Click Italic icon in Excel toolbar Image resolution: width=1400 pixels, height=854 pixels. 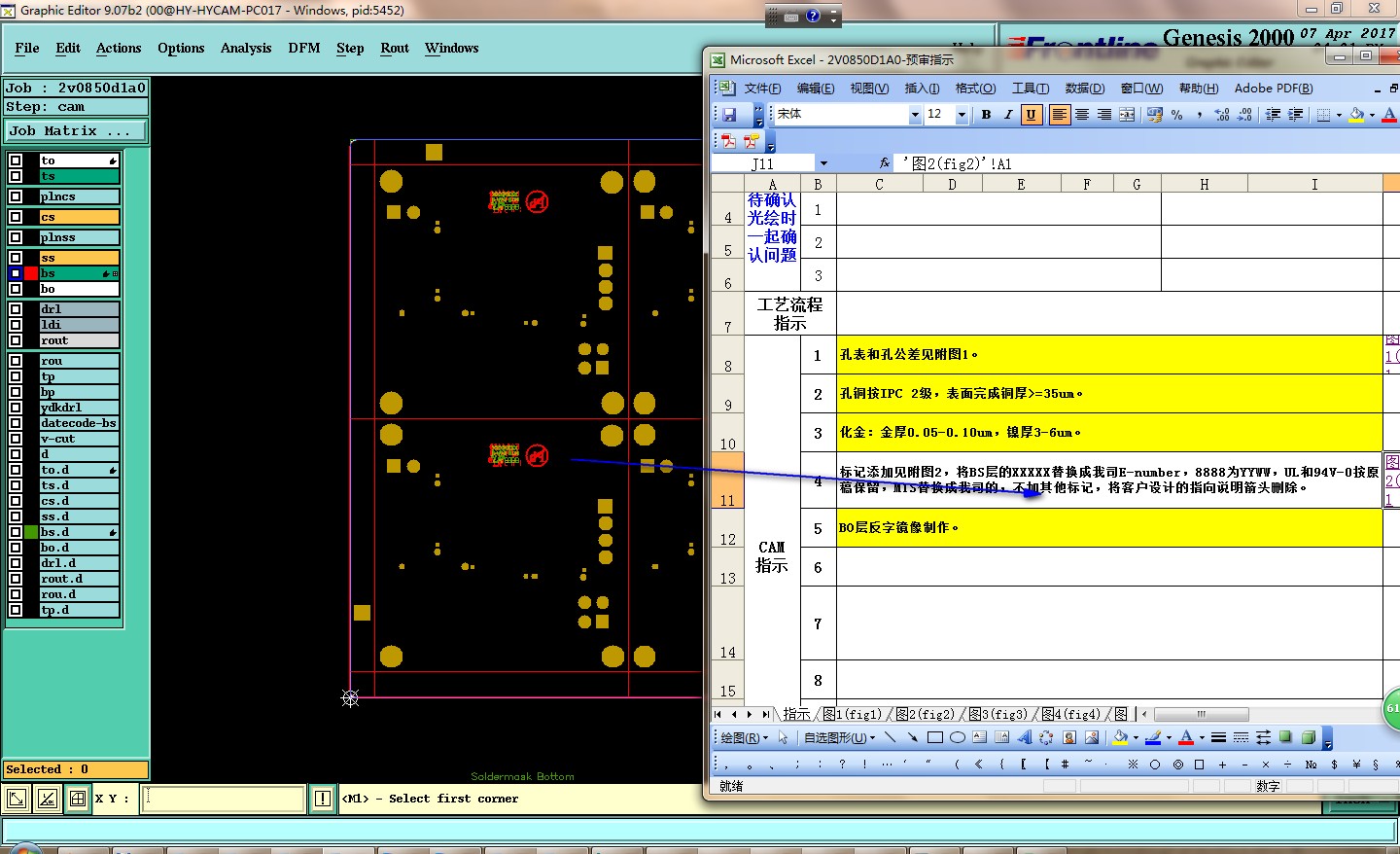tap(1008, 115)
